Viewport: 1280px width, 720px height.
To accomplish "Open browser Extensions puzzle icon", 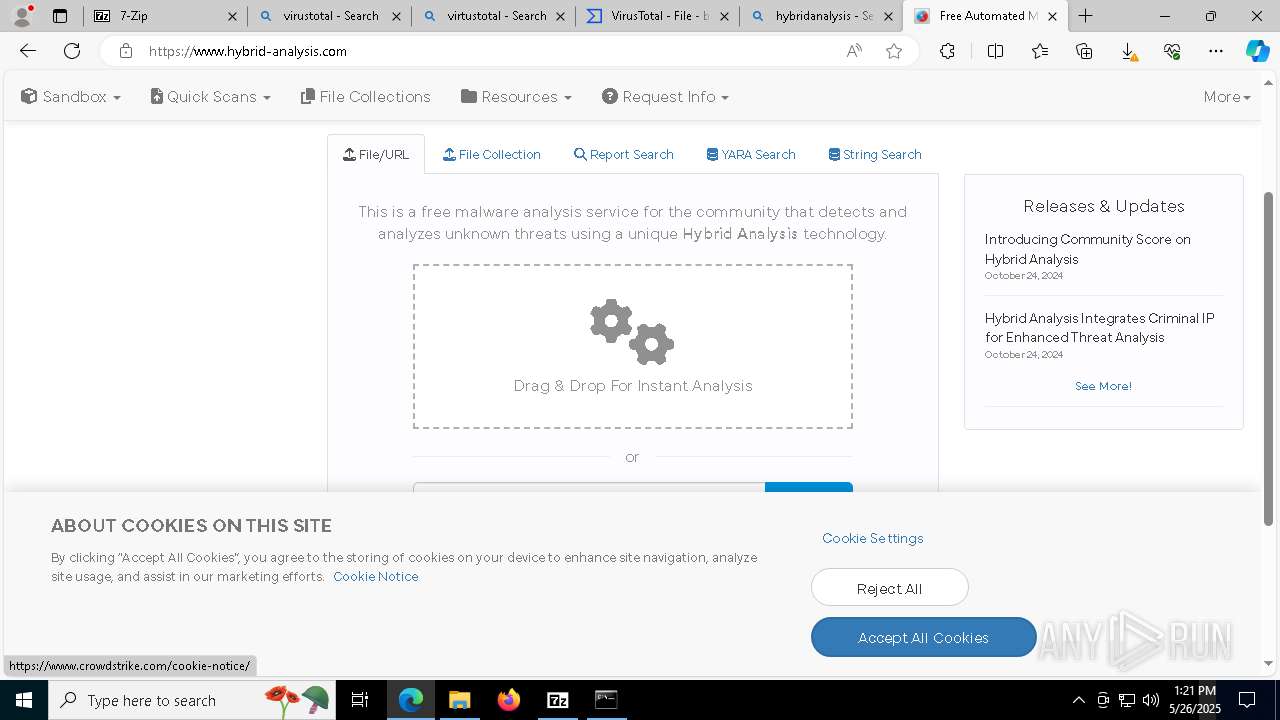I will [x=947, y=51].
